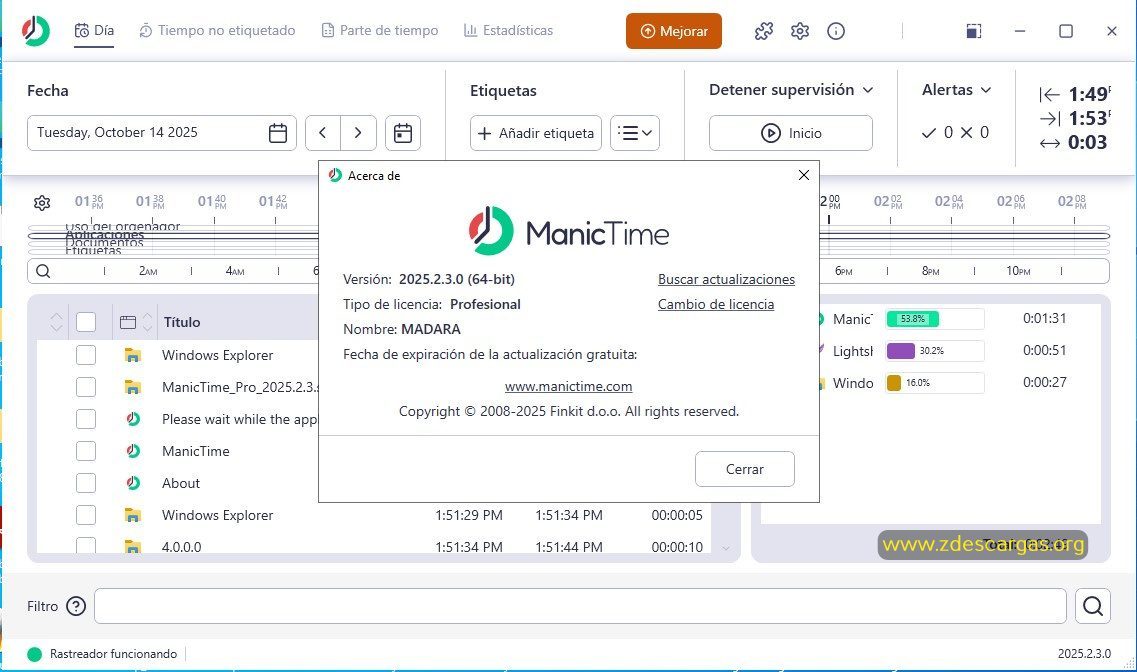Click folder icon in 4.0.0.0 row
Screen dimensions: 1137x672
(133, 546)
